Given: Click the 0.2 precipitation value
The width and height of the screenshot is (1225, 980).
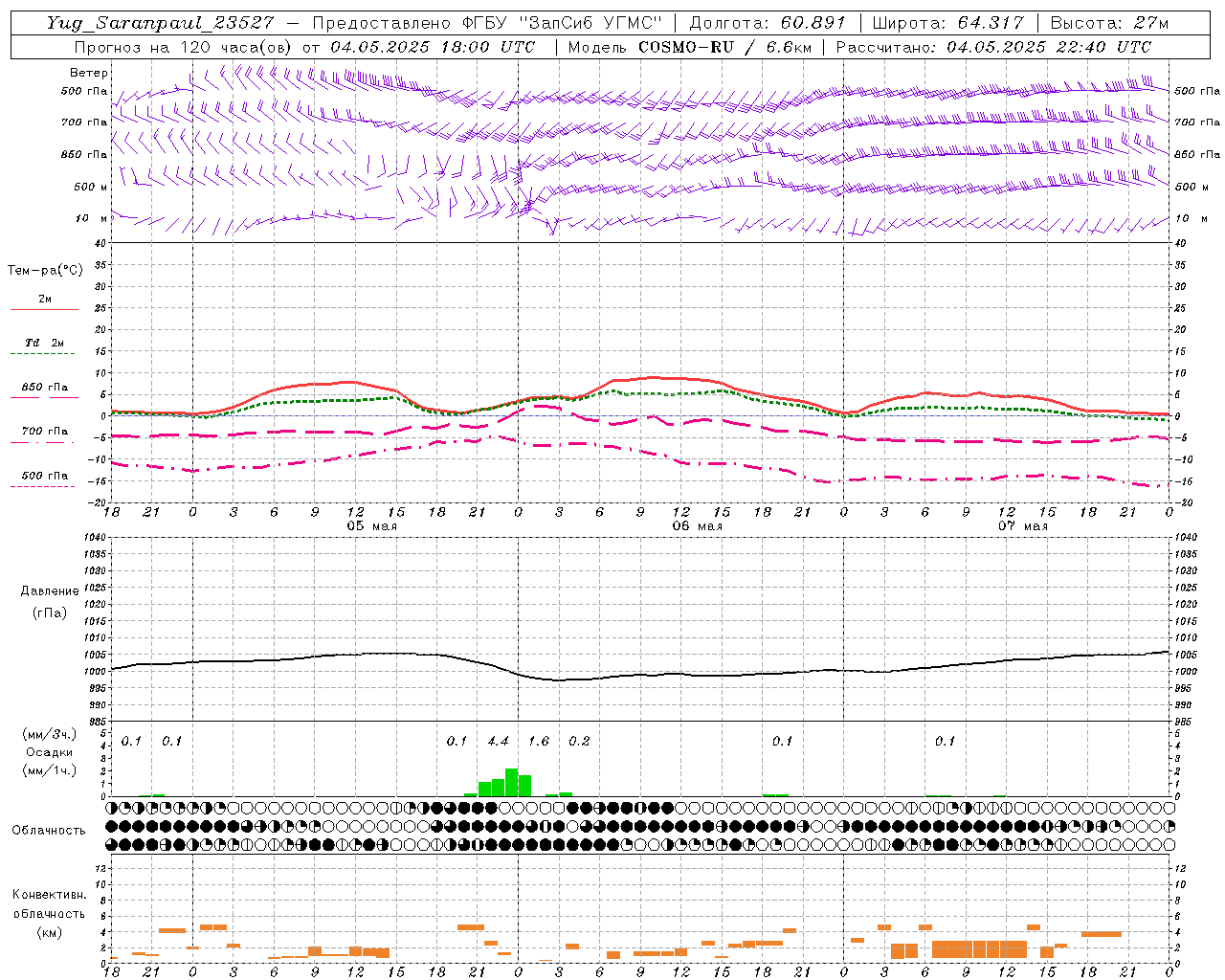Looking at the screenshot, I should (x=579, y=741).
